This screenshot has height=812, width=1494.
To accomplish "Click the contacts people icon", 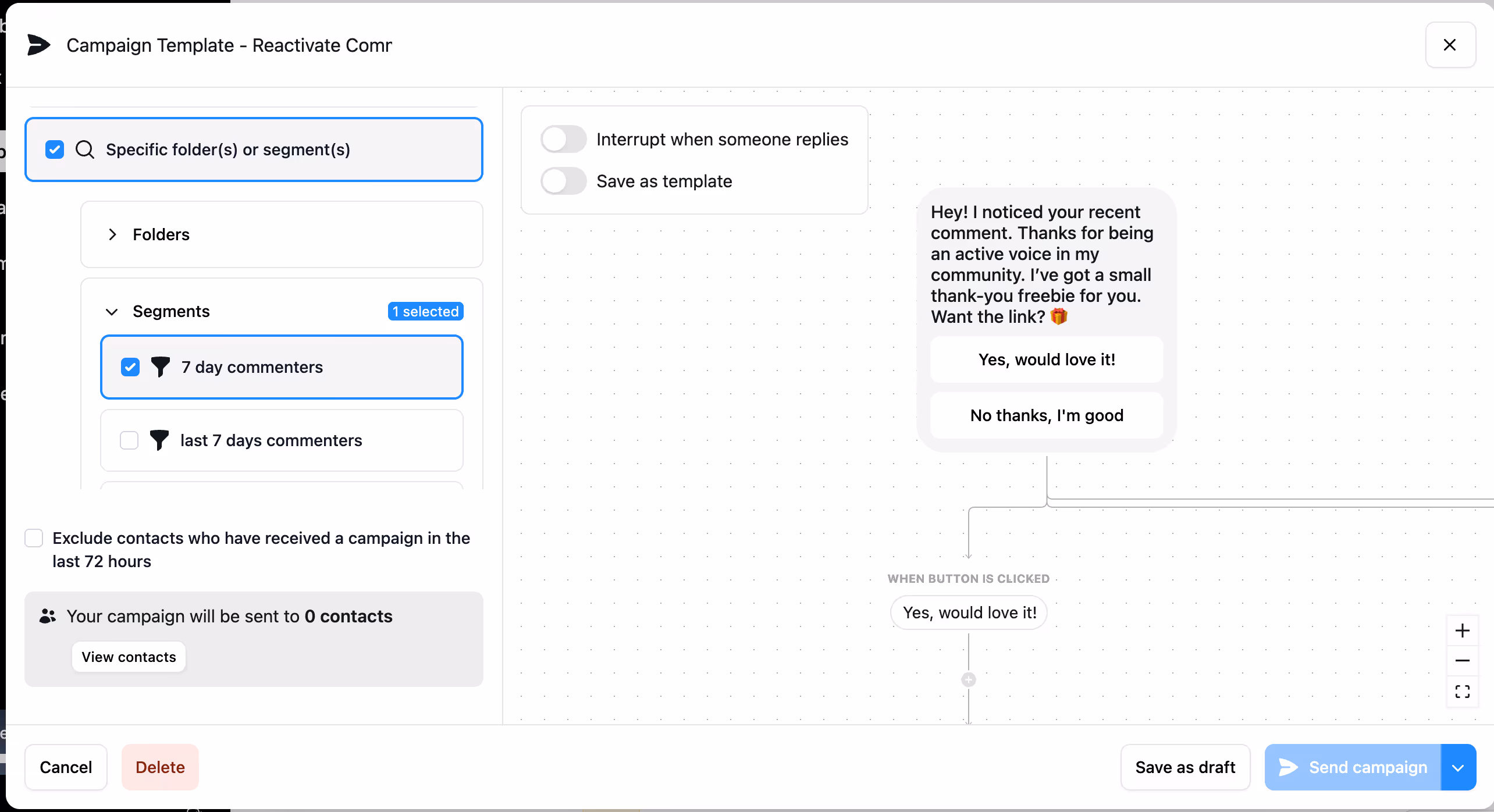I will [x=48, y=616].
